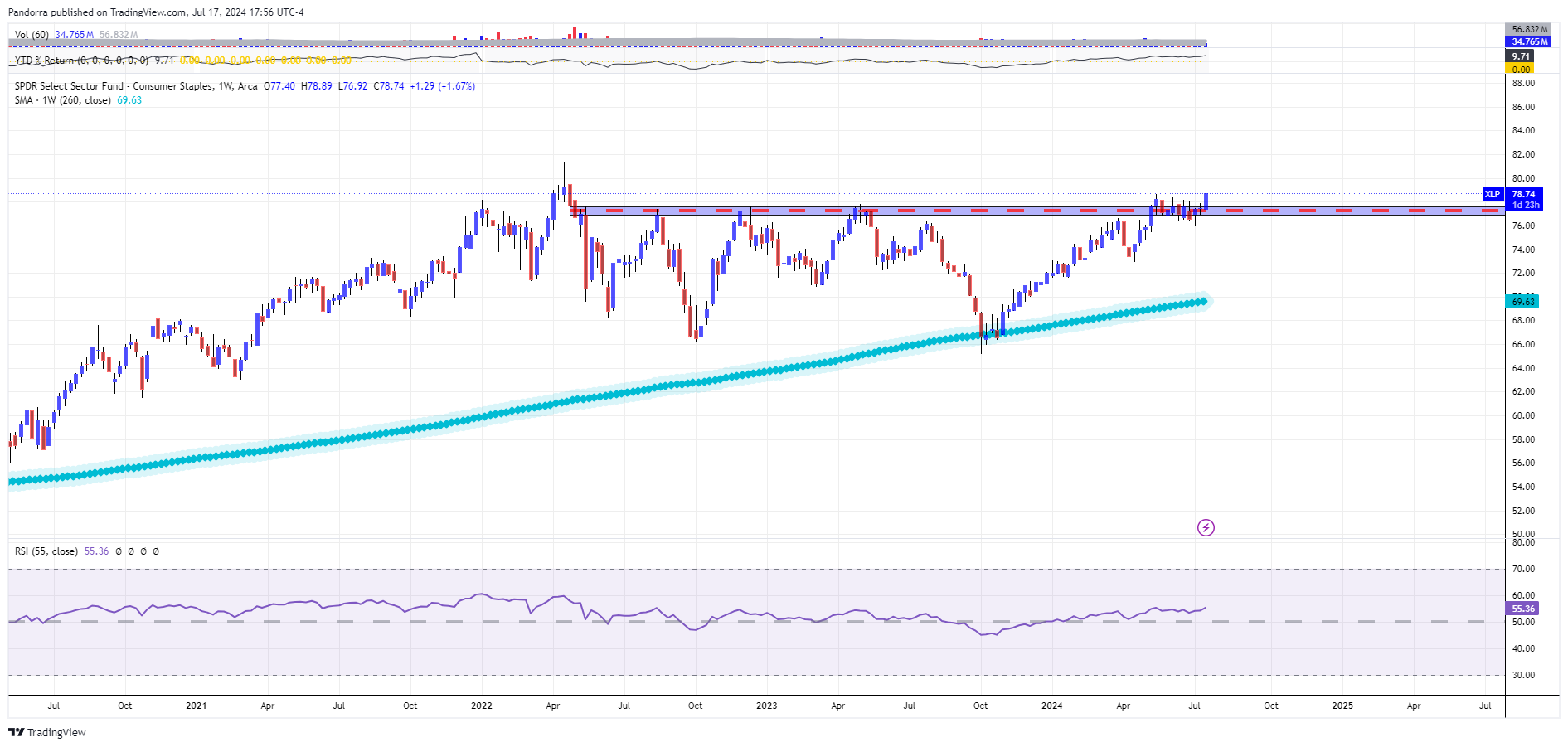1568x747 pixels.
Task: Click the purple lightning bolt icon
Action: pyautogui.click(x=1206, y=527)
